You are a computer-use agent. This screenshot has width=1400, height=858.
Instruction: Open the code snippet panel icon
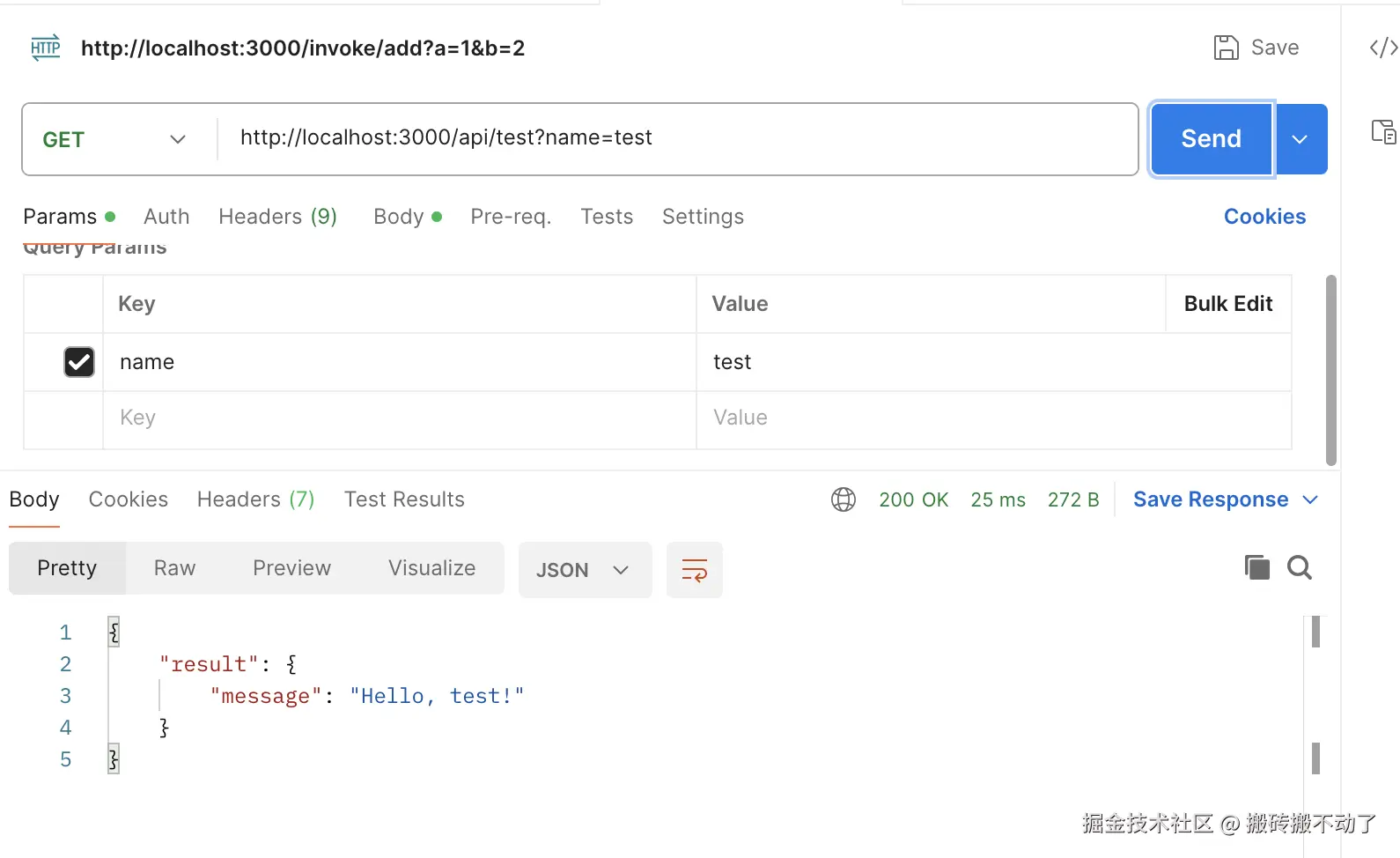(1382, 48)
